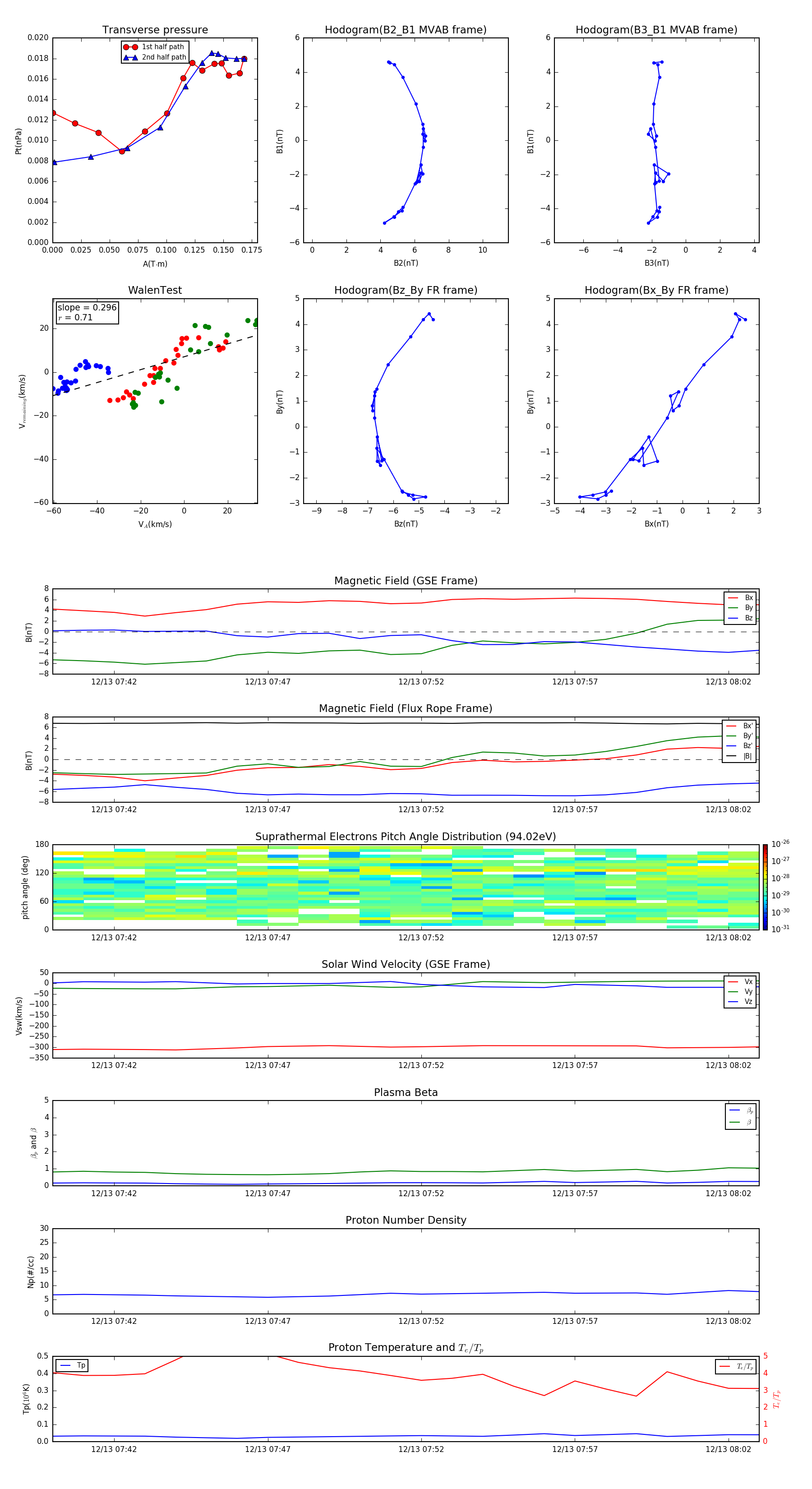Select "Vx" in the velocity legend
The image size is (812, 1489).
(x=740, y=981)
